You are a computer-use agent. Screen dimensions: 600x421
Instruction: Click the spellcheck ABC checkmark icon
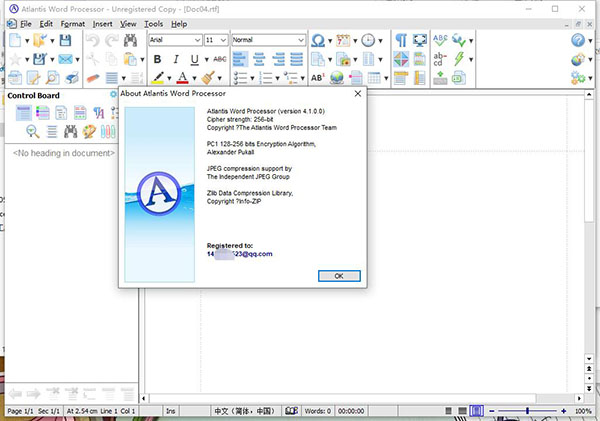pyautogui.click(x=440, y=40)
